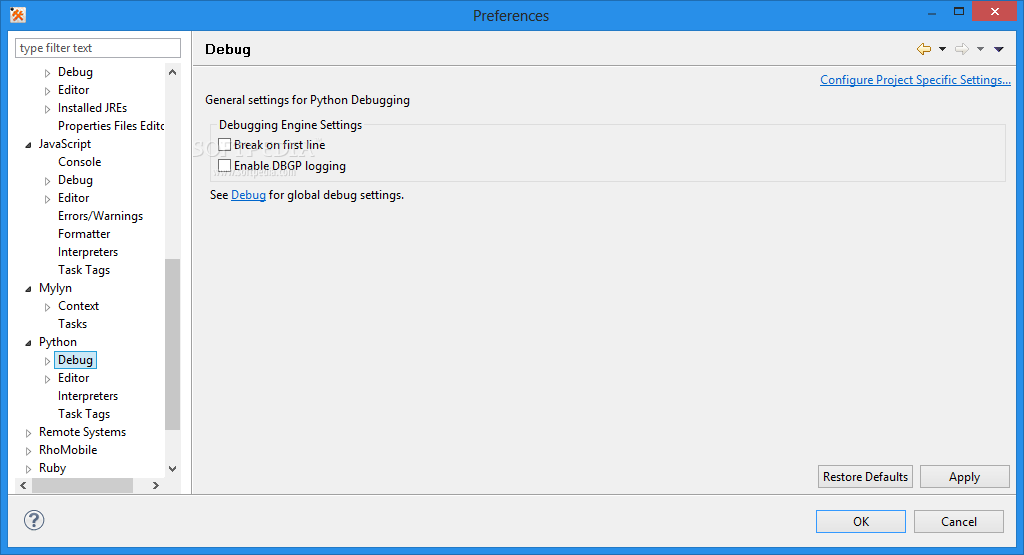Click the application icon in title bar
The image size is (1024, 555).
coord(18,14)
